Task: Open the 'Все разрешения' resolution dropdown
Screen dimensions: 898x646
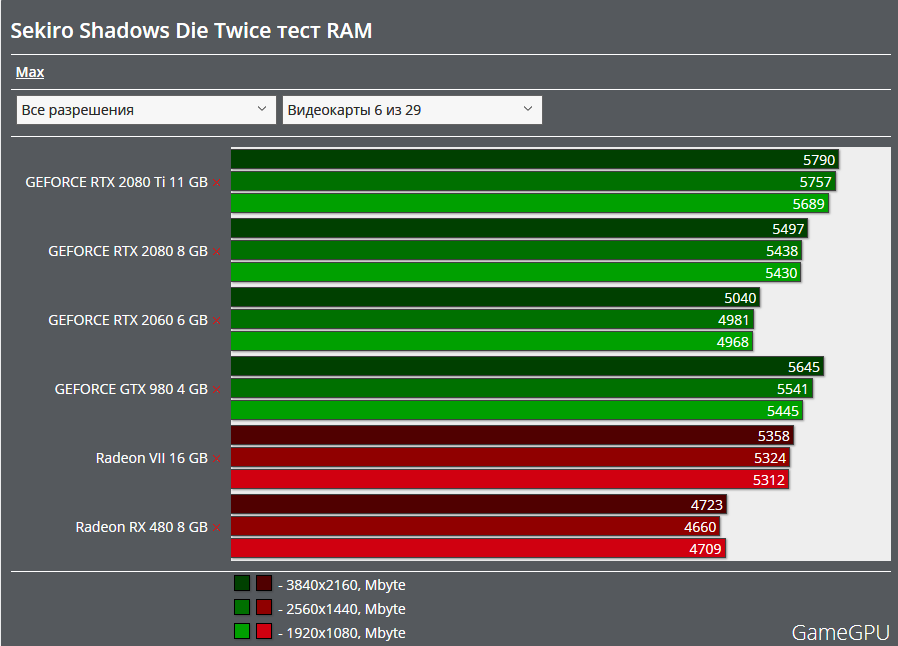Action: 146,110
